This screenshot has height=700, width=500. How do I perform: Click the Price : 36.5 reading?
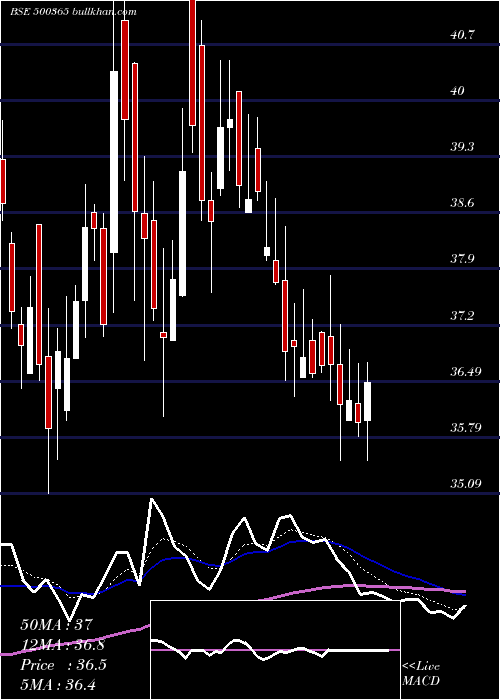click(x=63, y=665)
